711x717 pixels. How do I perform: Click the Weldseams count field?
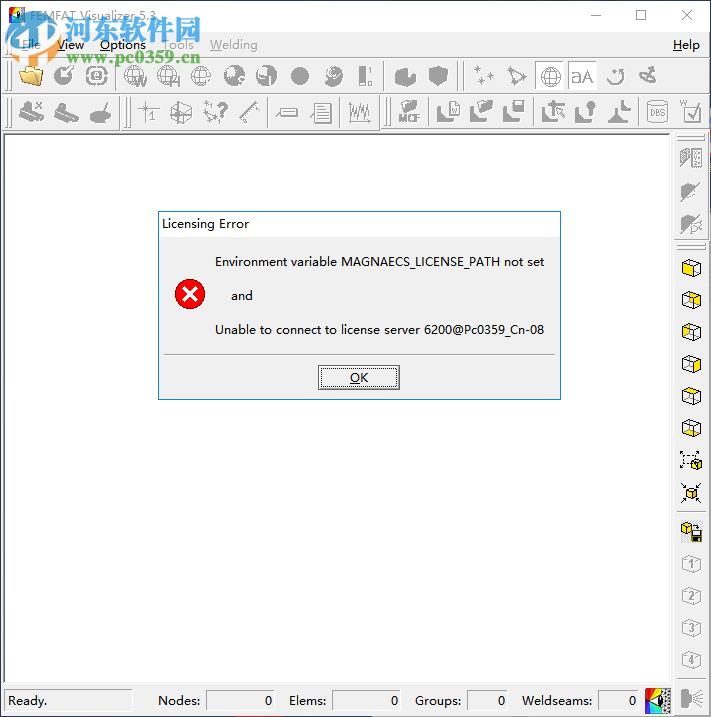click(618, 701)
